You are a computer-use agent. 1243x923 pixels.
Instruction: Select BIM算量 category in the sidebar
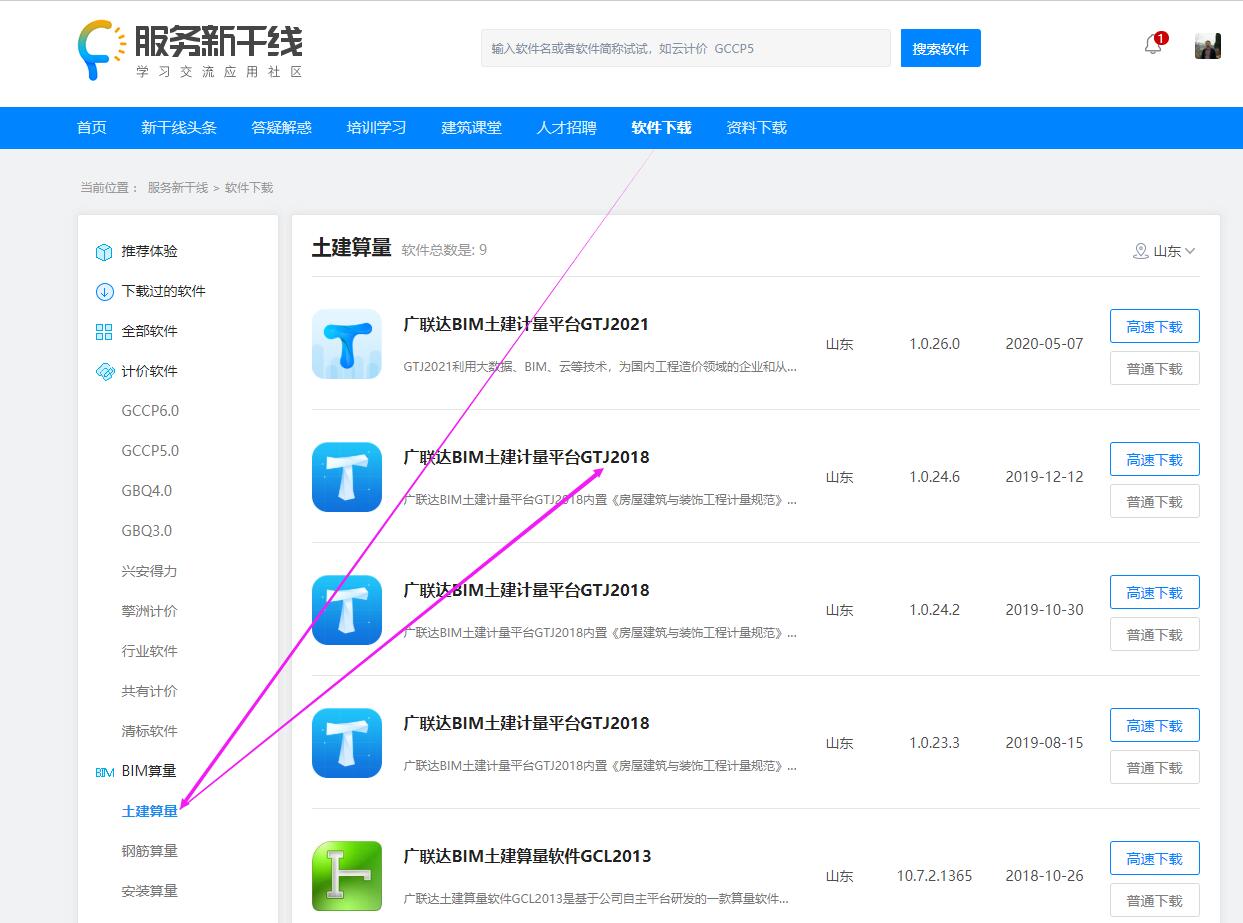[149, 771]
